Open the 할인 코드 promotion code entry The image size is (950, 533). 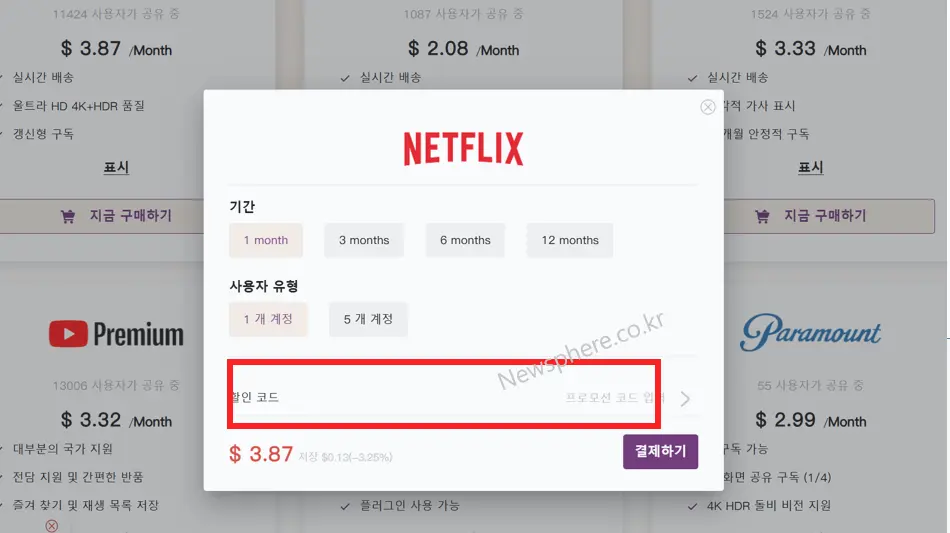tap(463, 398)
